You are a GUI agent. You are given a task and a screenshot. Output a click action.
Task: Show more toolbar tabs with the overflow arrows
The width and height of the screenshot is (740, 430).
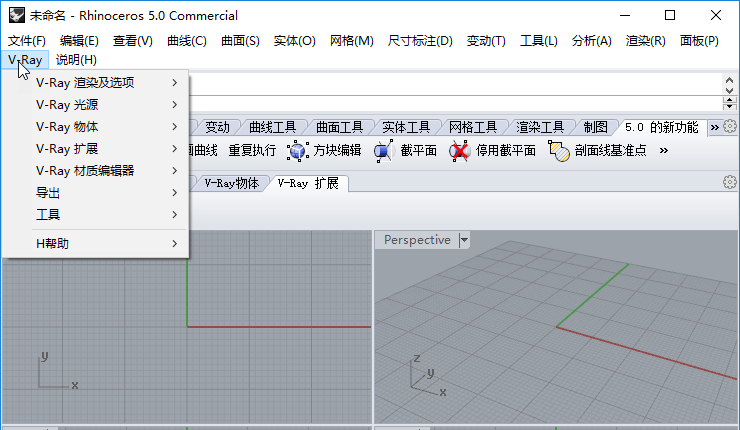715,127
